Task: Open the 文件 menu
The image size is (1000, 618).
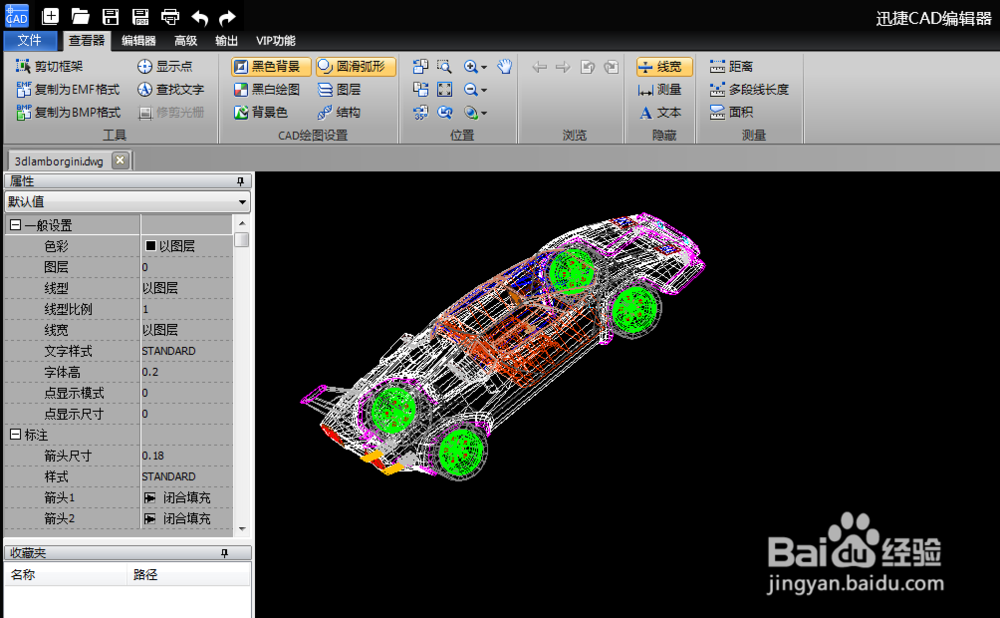Action: (x=30, y=41)
